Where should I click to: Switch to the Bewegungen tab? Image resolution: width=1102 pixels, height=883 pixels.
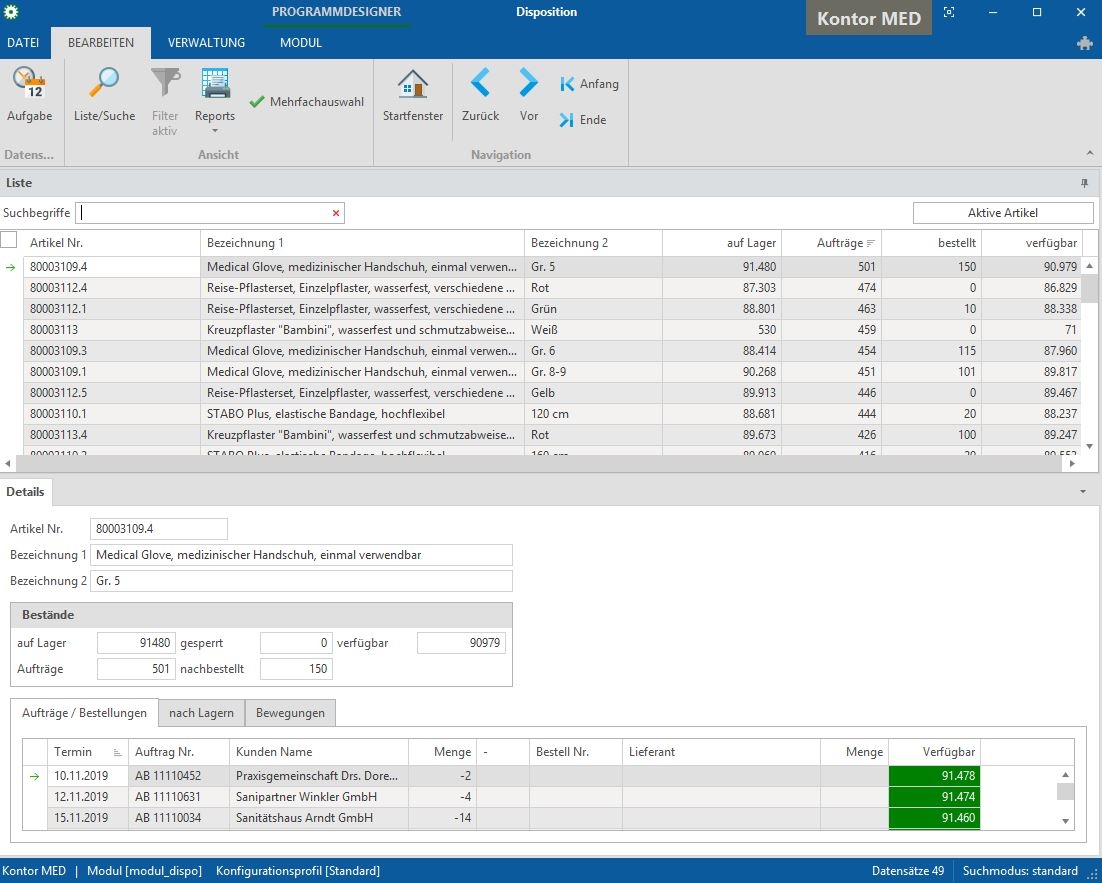click(x=290, y=713)
